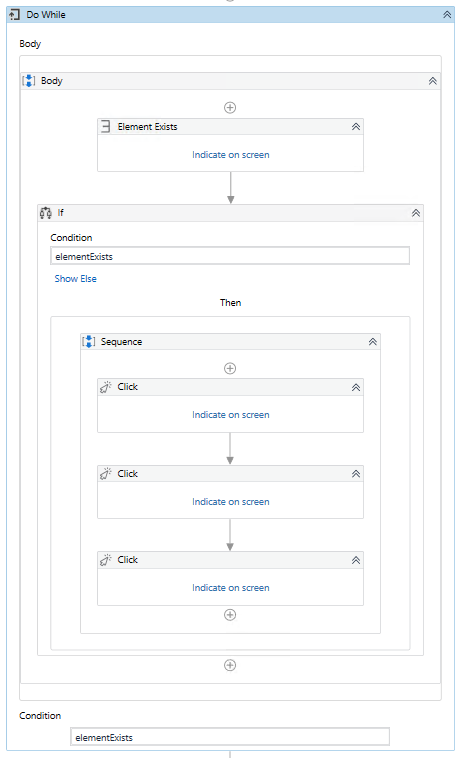Add activity below third Click via plus
The height and width of the screenshot is (758, 460).
230,615
